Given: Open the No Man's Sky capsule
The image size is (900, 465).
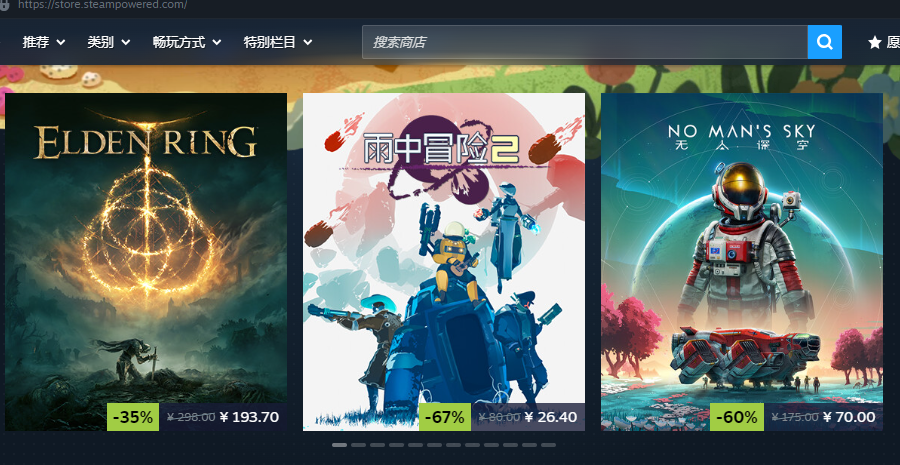Looking at the screenshot, I should click(x=742, y=262).
